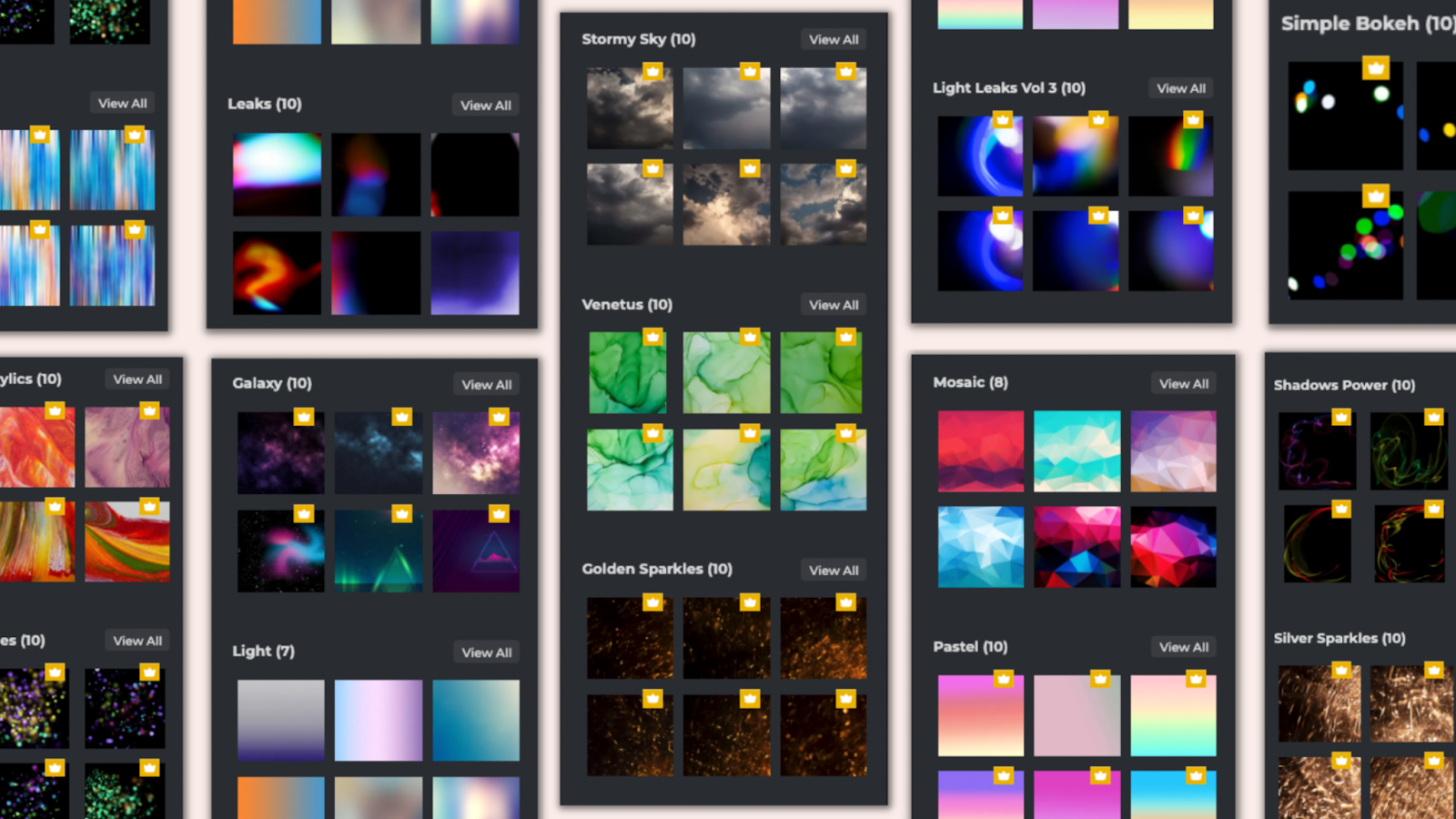Click the Stormy Sky (10) heading

pos(639,39)
